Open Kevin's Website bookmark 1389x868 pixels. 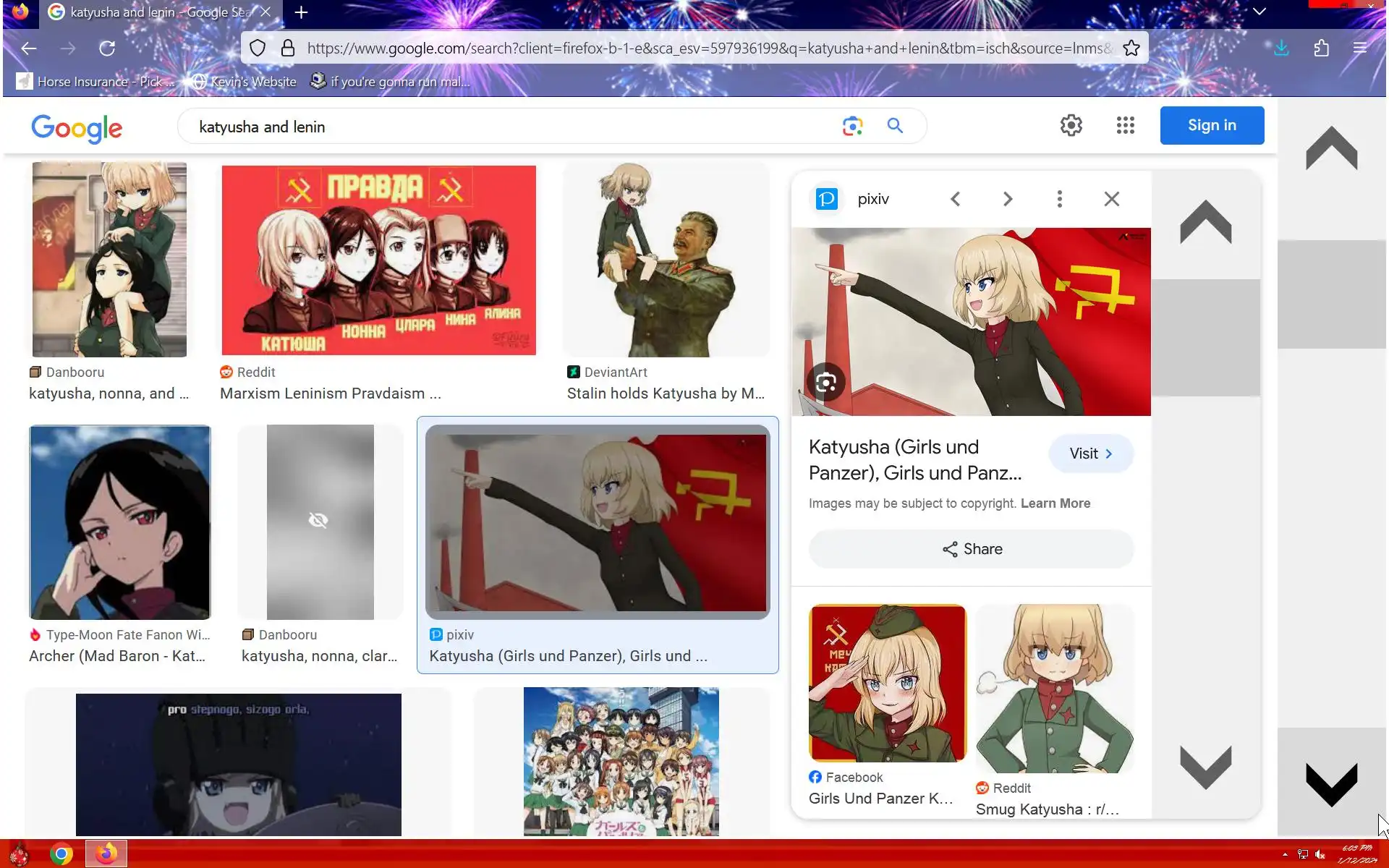click(x=245, y=82)
